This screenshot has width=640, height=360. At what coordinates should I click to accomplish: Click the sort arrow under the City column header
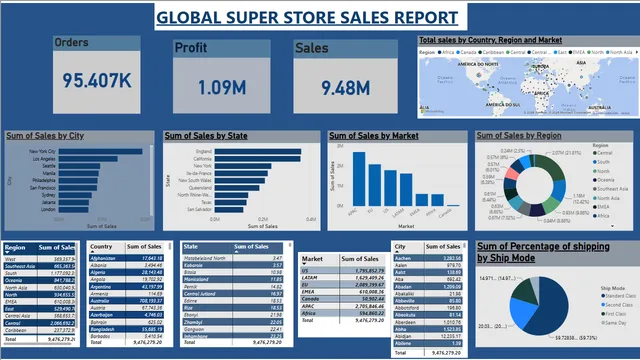(397, 252)
